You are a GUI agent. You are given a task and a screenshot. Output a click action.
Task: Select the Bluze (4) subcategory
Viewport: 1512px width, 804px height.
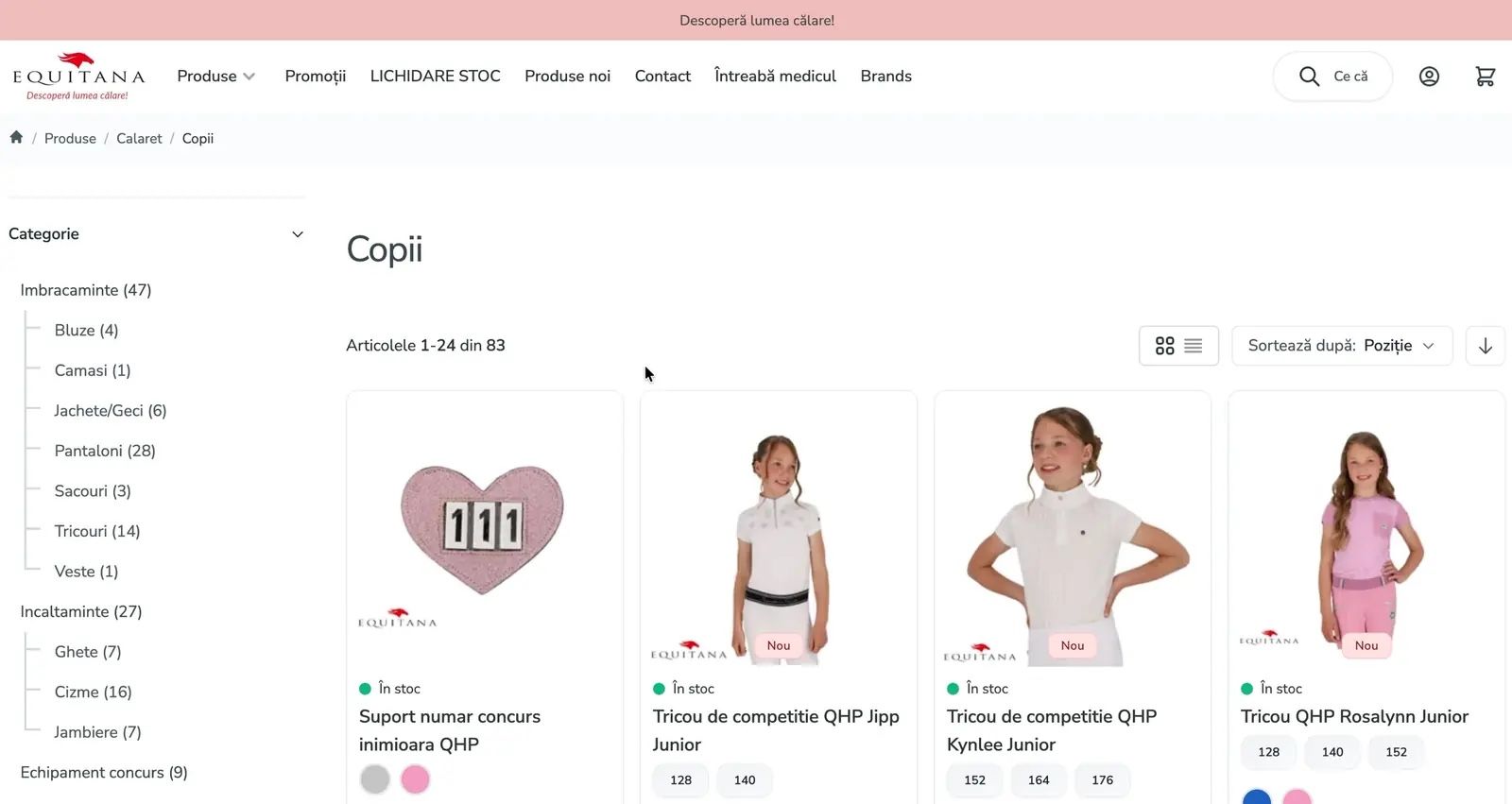tap(86, 331)
